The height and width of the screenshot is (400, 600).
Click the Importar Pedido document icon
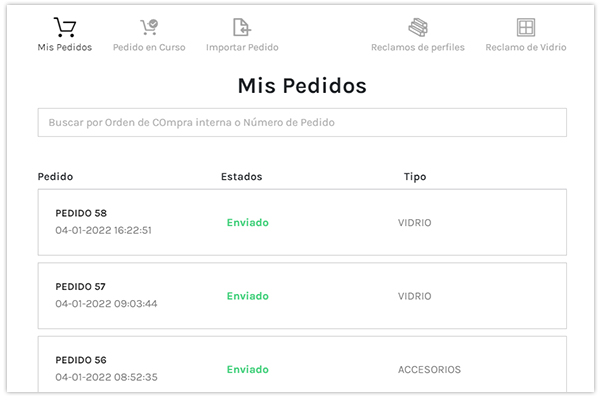241,28
